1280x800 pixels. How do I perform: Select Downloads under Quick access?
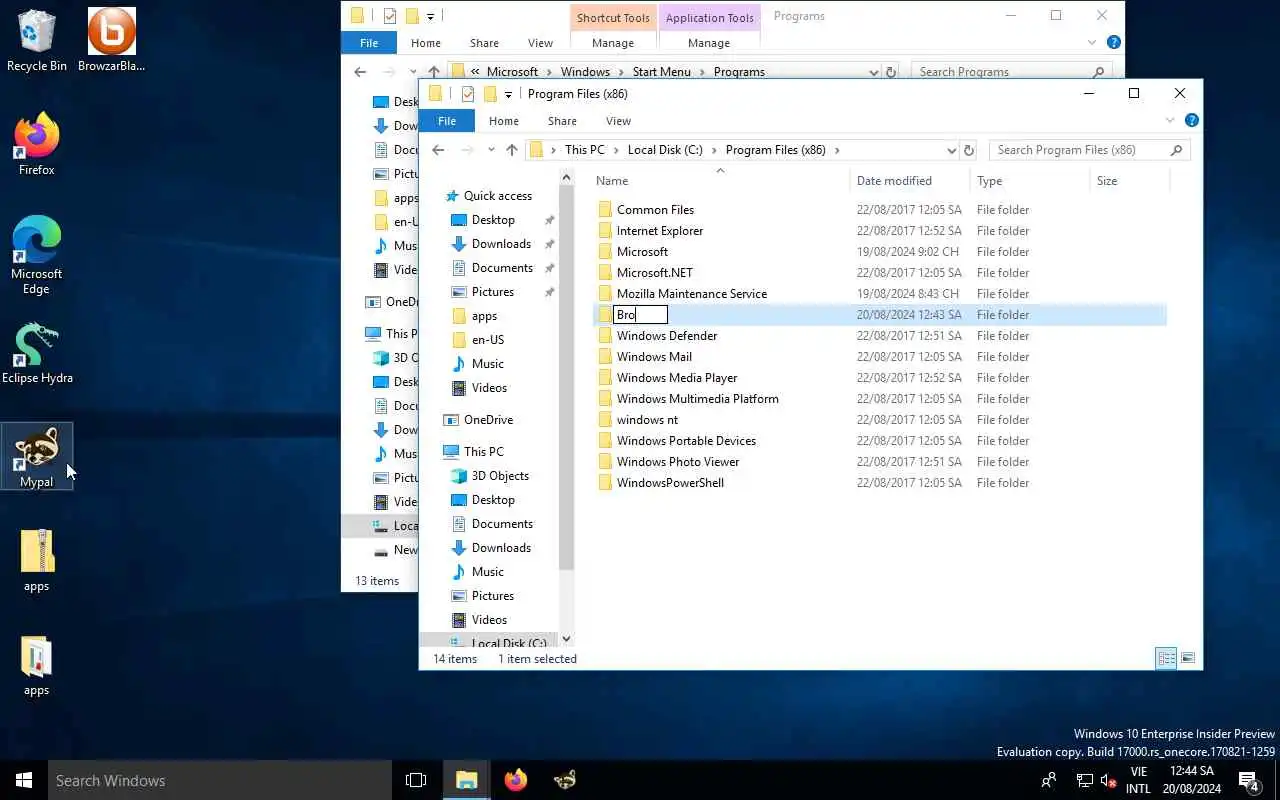click(x=501, y=244)
